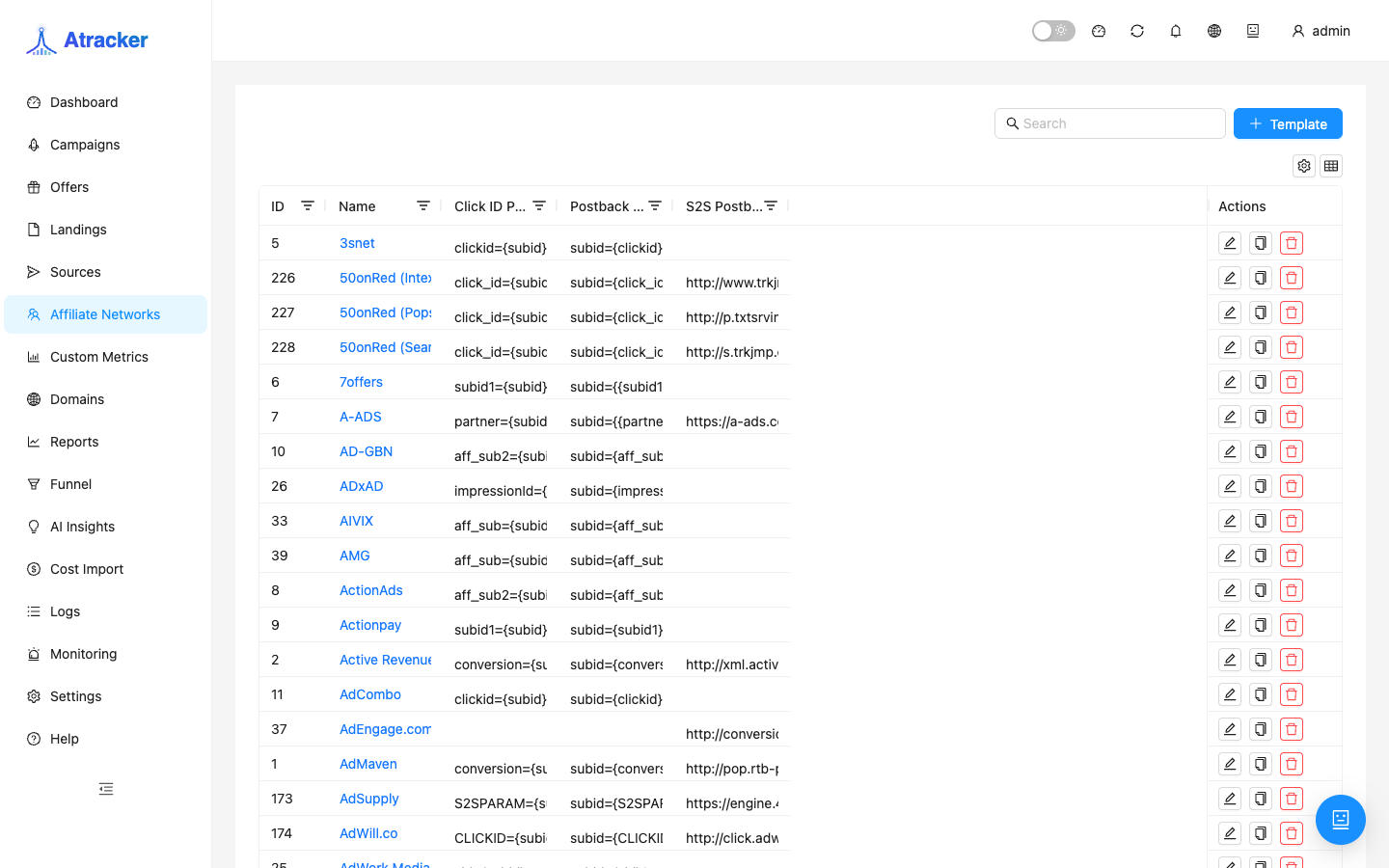Open the Name column filter
Image resolution: width=1389 pixels, height=868 pixels.
pos(423,205)
